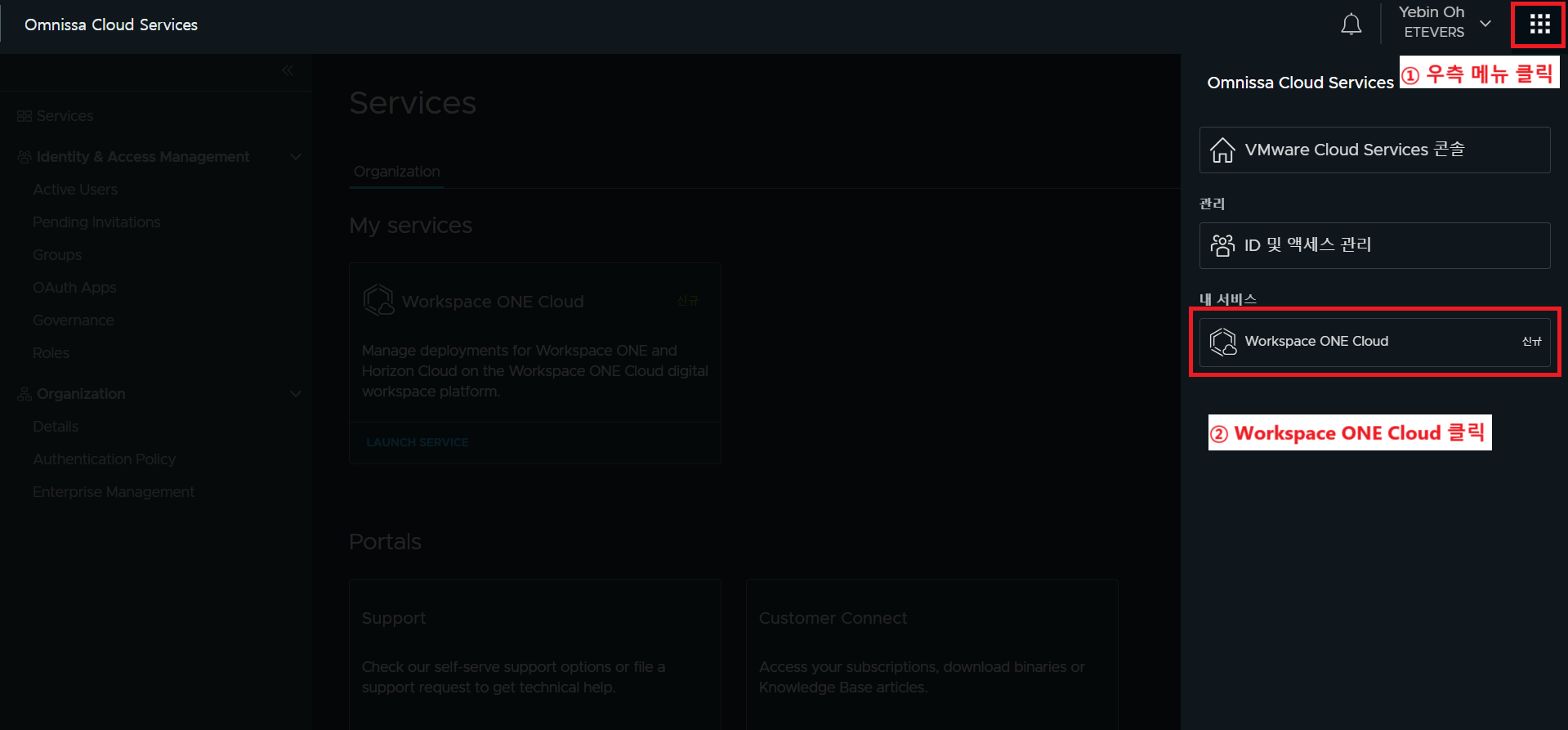Click LAUNCH SERVICE link
This screenshot has width=1568, height=730.
pos(417,442)
